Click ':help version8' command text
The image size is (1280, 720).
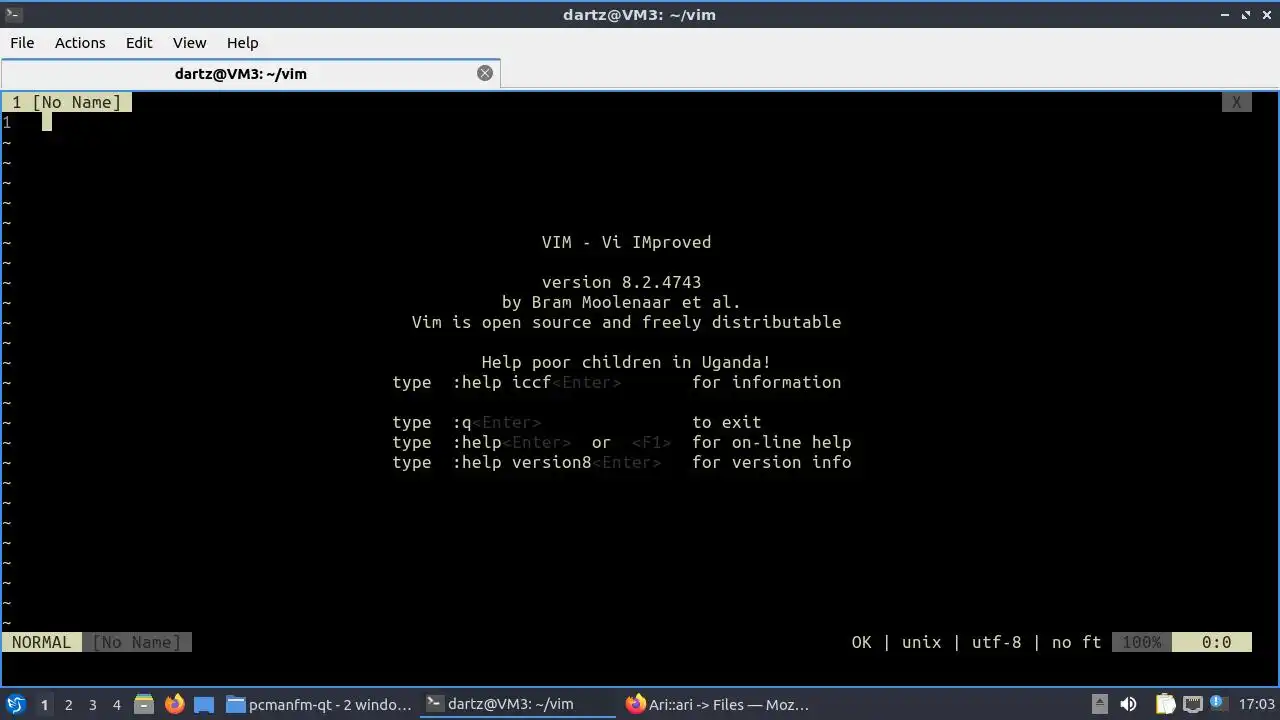coord(521,462)
